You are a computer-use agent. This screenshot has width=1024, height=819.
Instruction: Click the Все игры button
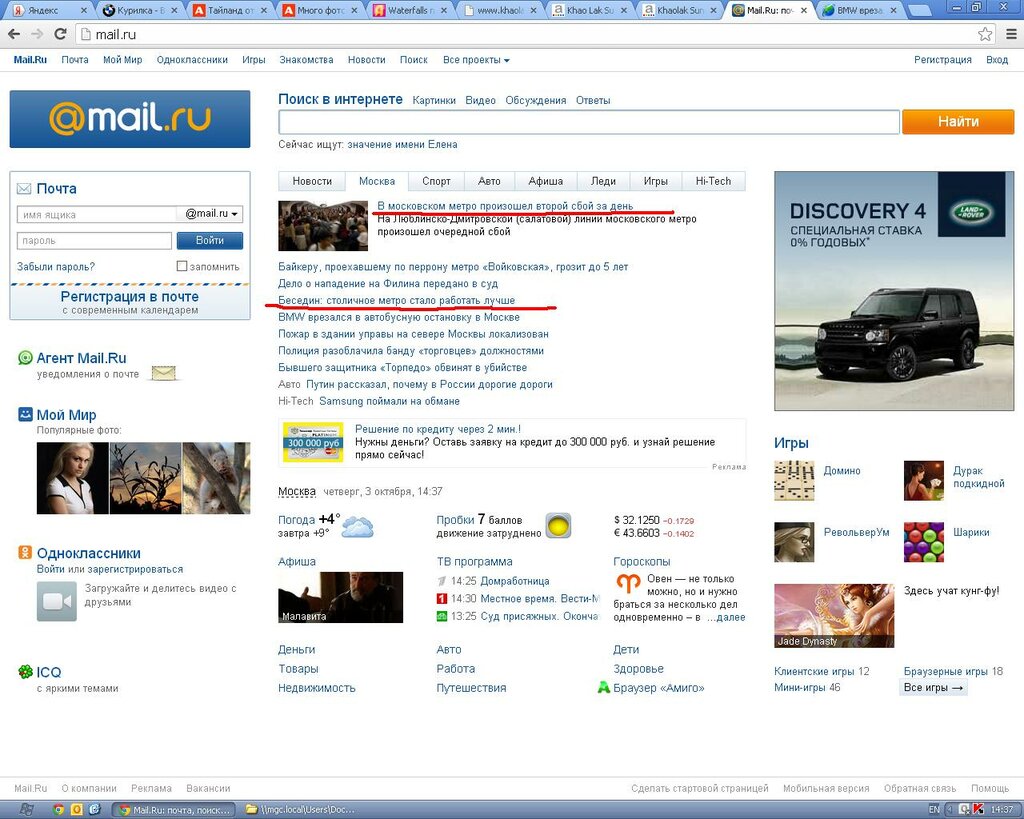[933, 687]
